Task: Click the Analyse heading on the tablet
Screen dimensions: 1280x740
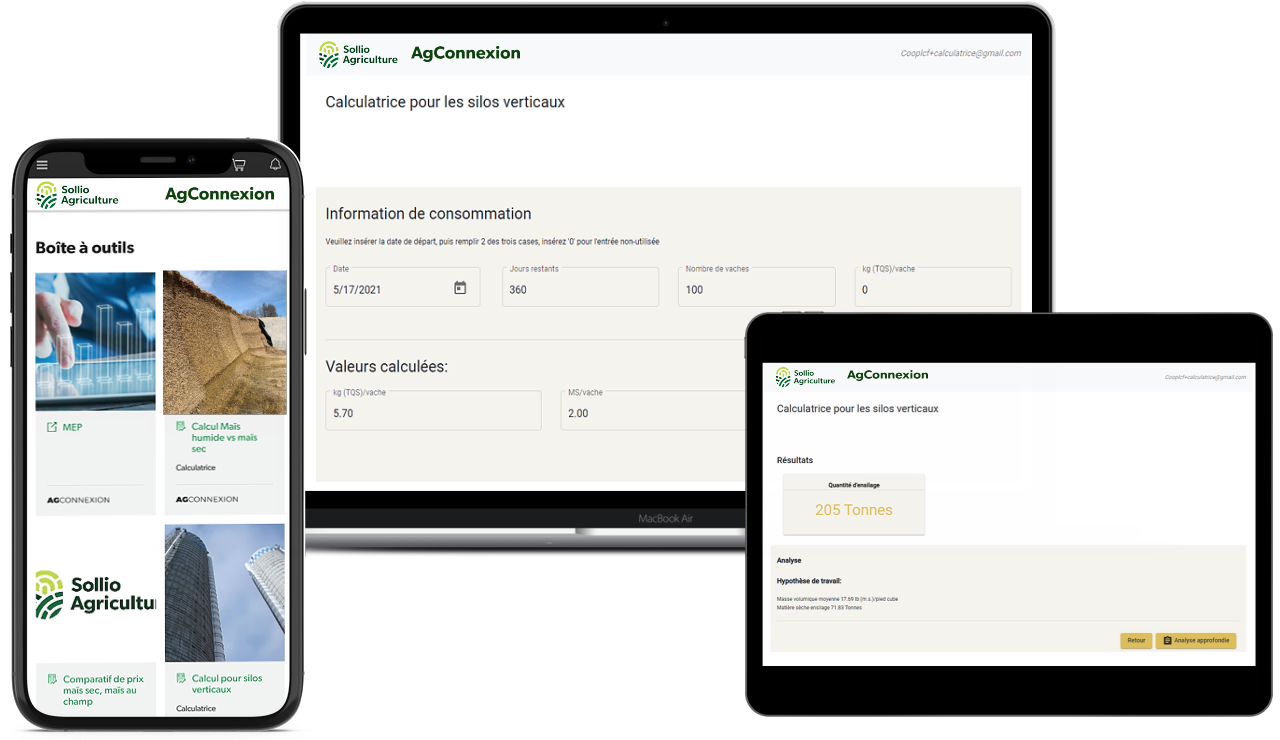Action: [789, 560]
